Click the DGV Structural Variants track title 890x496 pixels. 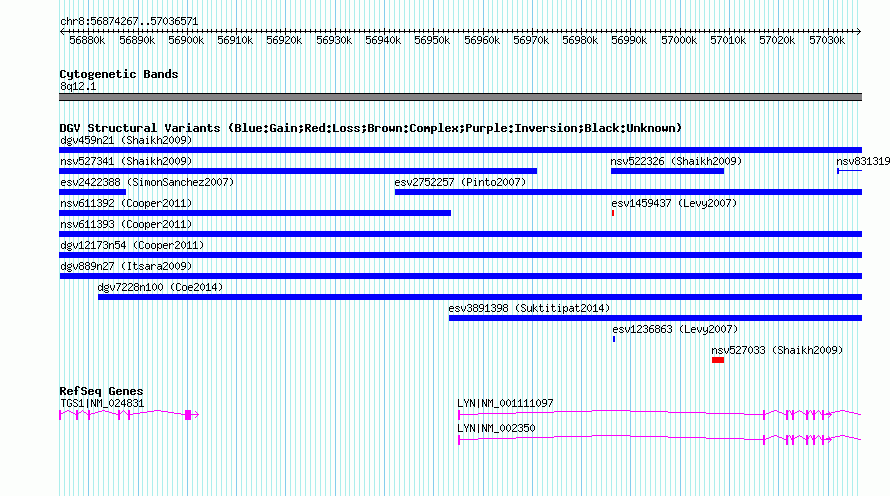tap(371, 128)
